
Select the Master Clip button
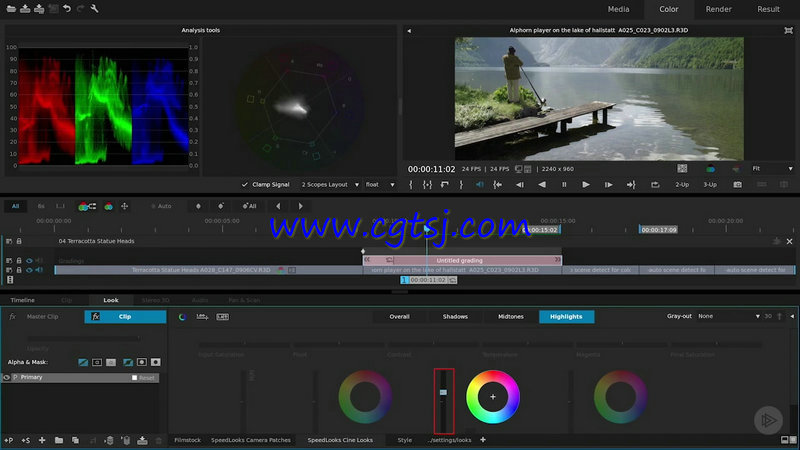42,317
